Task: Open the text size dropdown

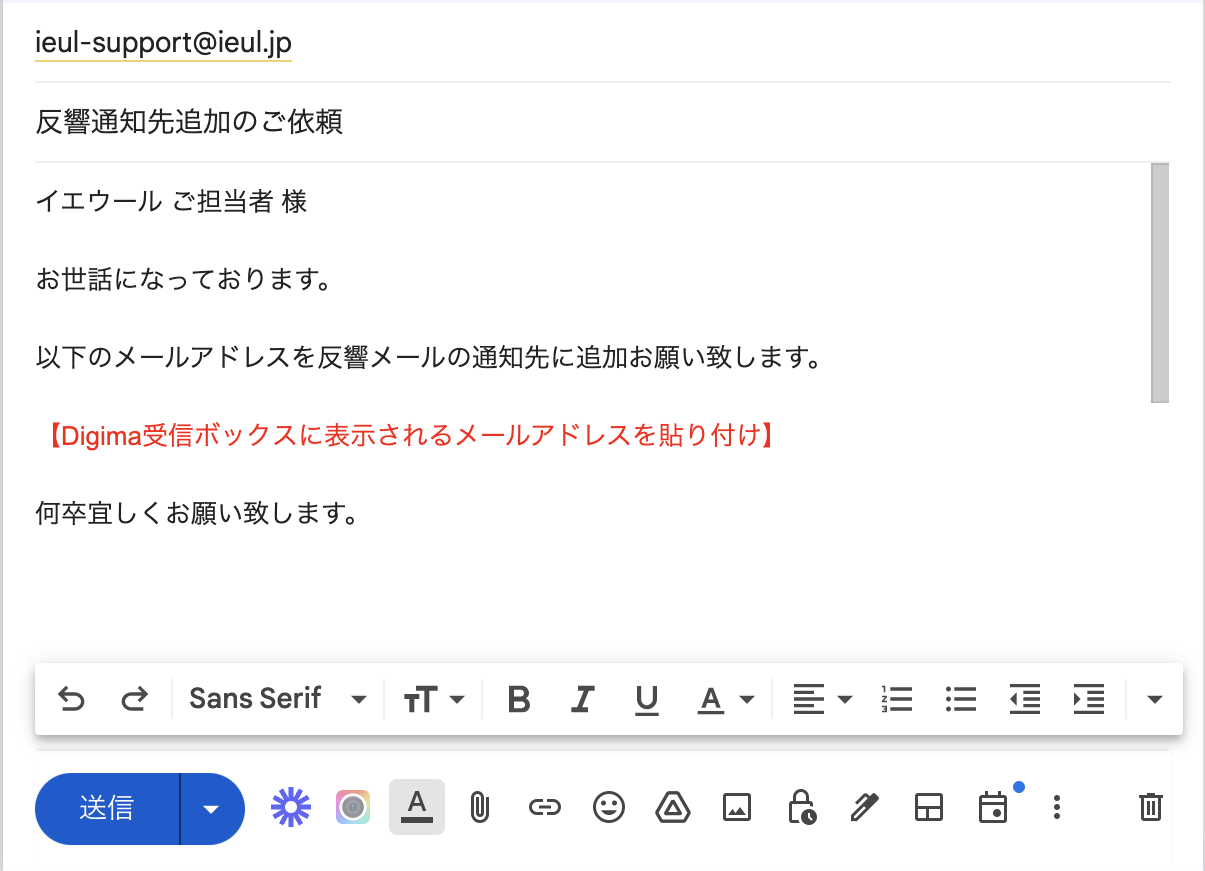Action: coord(434,698)
